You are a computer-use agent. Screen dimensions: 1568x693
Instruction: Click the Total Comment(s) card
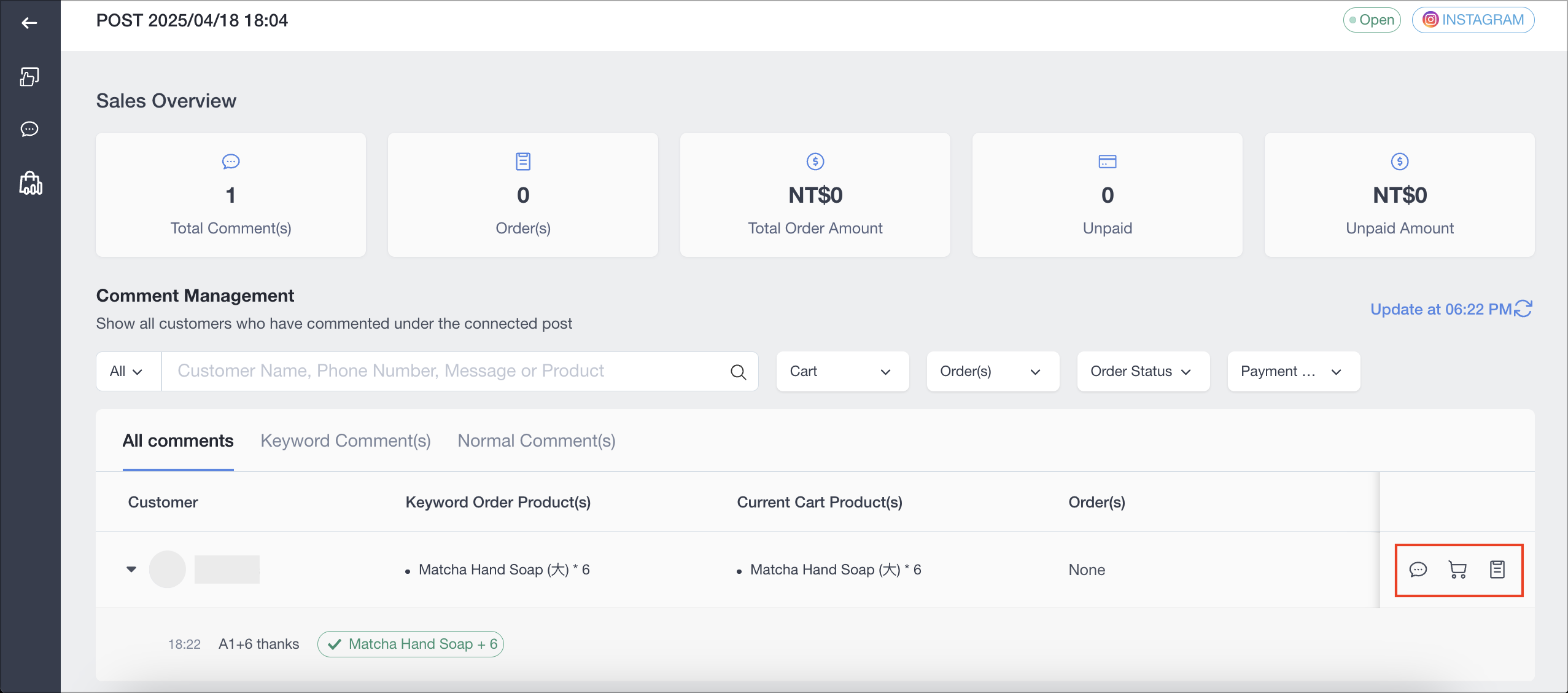click(231, 195)
